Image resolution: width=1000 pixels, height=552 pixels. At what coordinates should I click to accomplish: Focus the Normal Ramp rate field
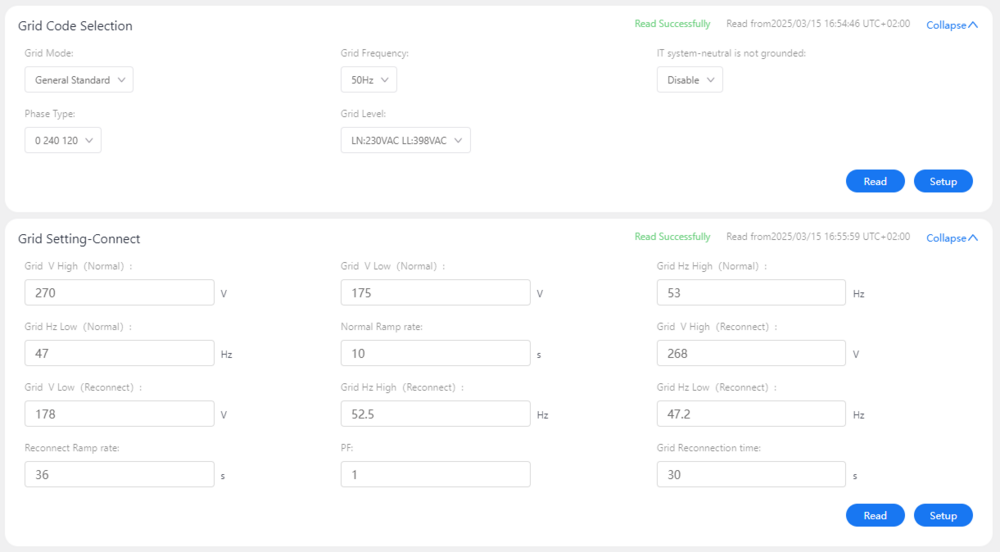pyautogui.click(x=435, y=353)
